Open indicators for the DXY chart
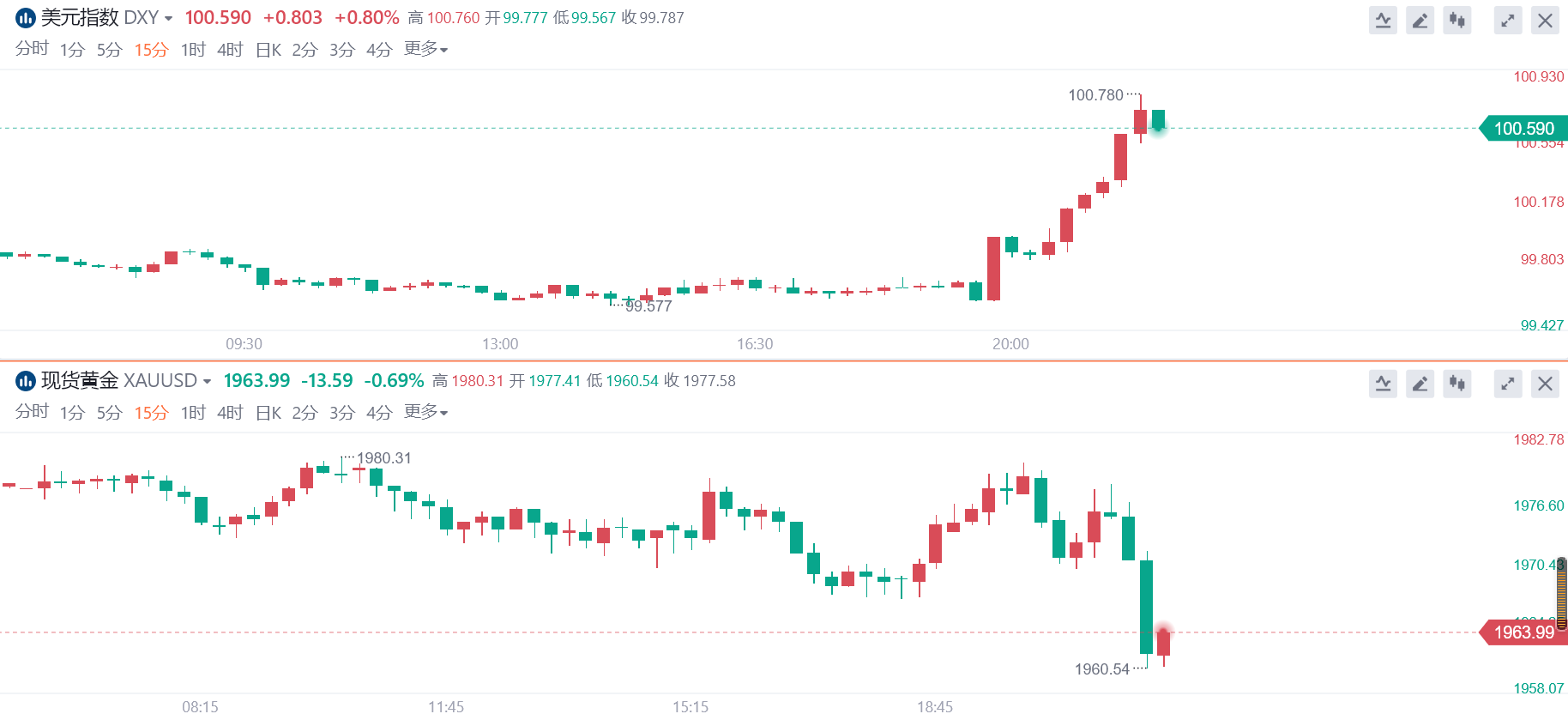Image resolution: width=1568 pixels, height=720 pixels. pyautogui.click(x=1383, y=21)
